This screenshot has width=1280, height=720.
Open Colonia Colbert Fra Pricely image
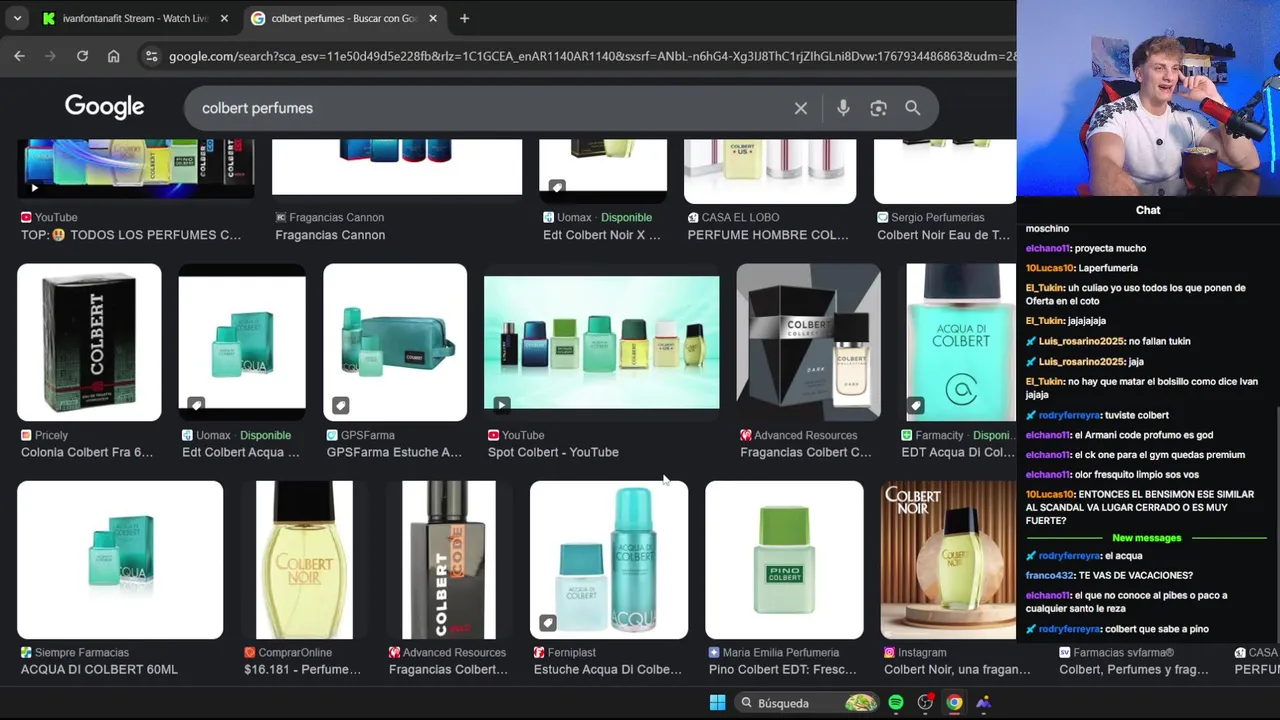tap(89, 342)
